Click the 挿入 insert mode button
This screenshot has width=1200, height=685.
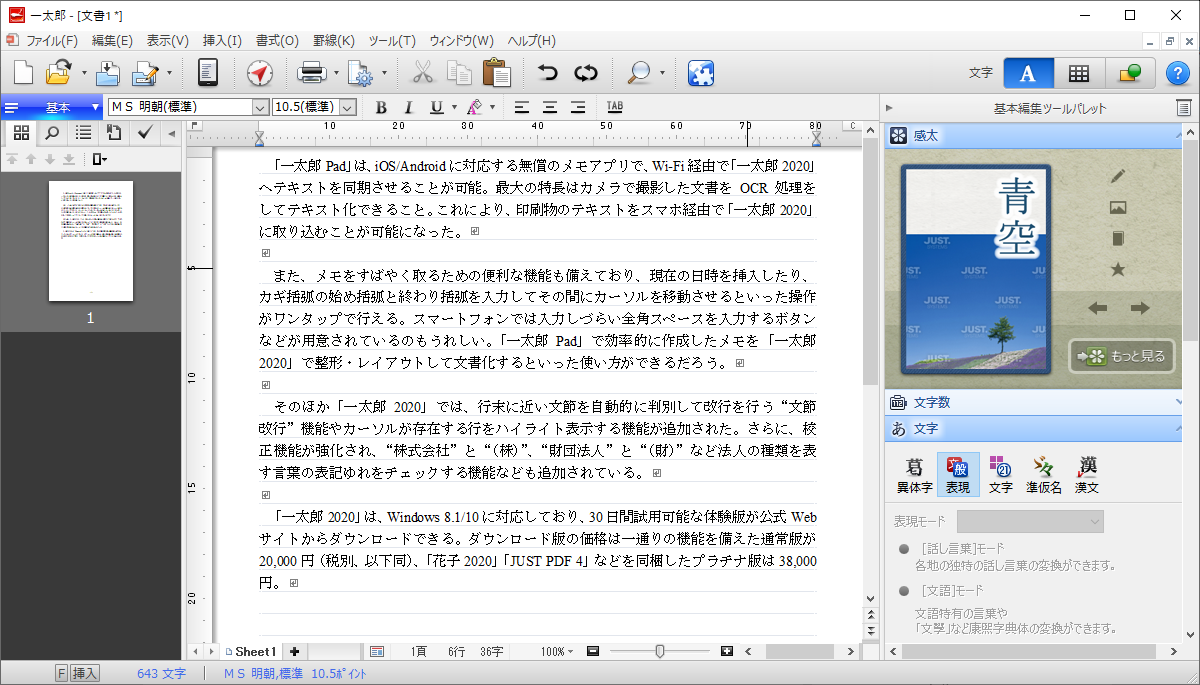85,674
